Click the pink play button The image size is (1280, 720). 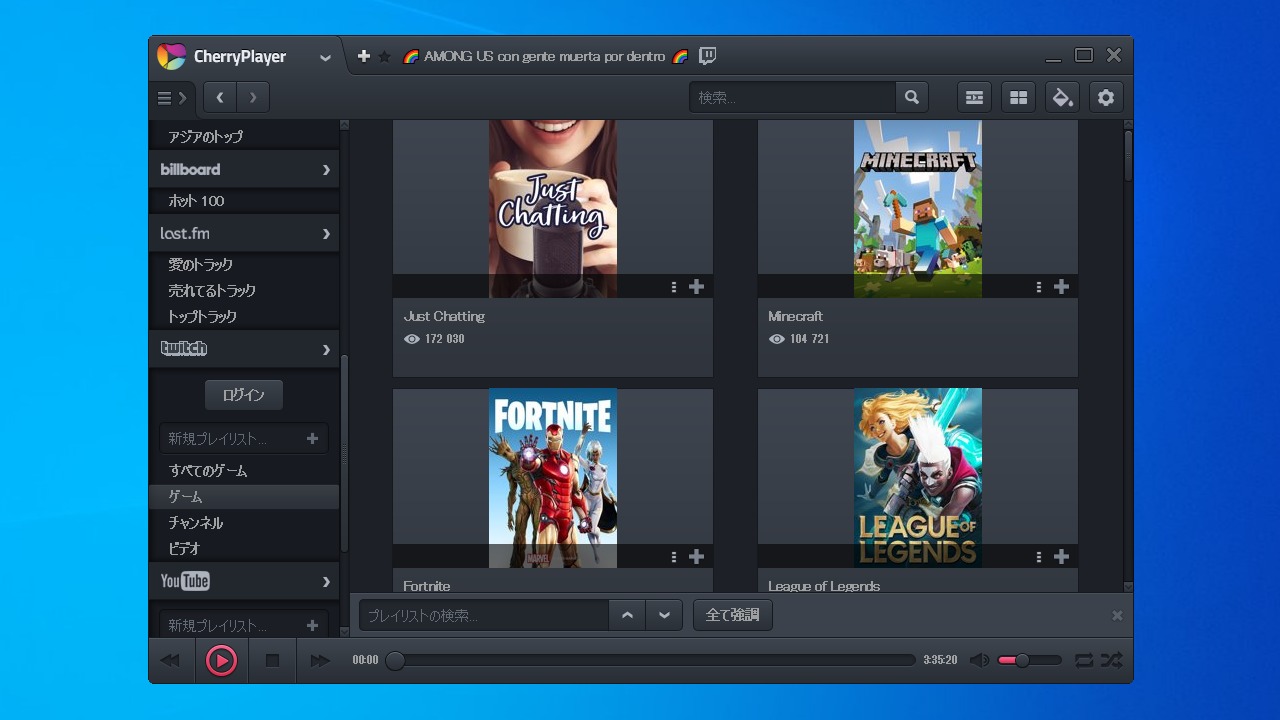click(221, 661)
